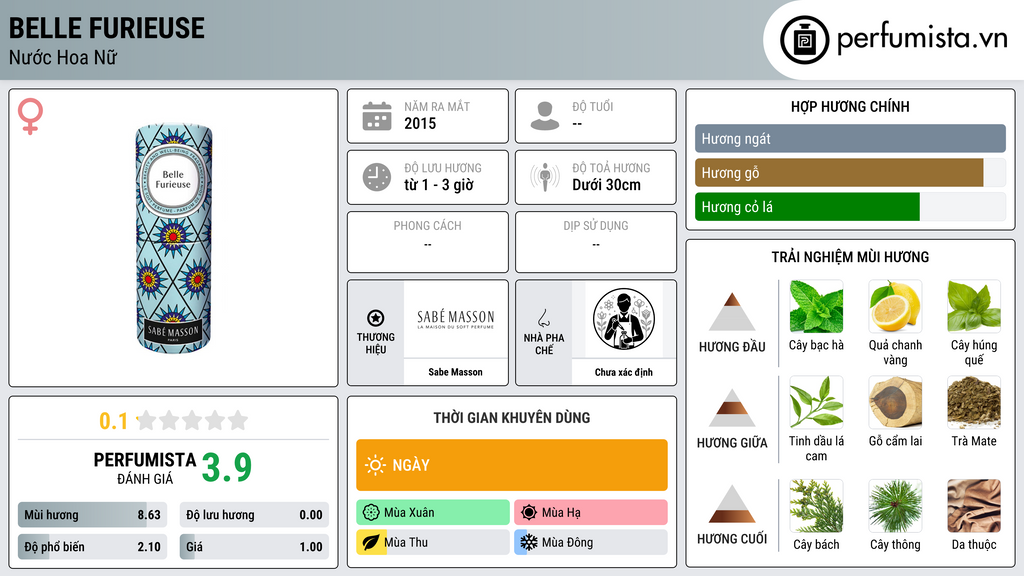Click the Hợp hương chính heading
Screen dimensions: 1024x576
[850, 106]
